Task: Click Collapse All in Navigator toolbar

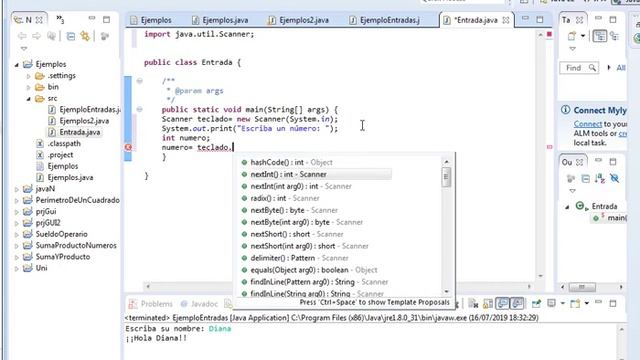Action: click(71, 36)
